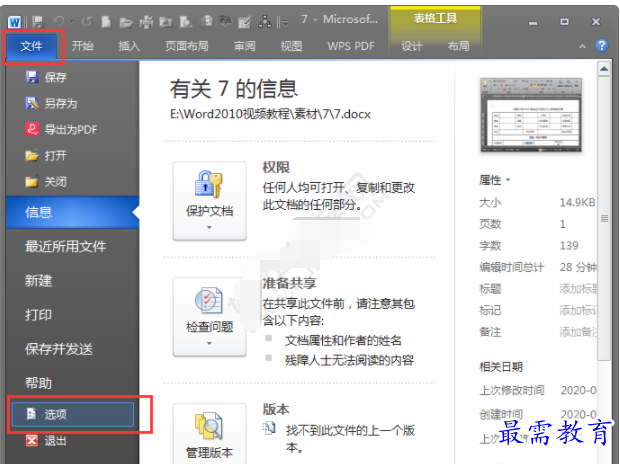
Task: Open the 打印 backstage section
Action: [38, 315]
